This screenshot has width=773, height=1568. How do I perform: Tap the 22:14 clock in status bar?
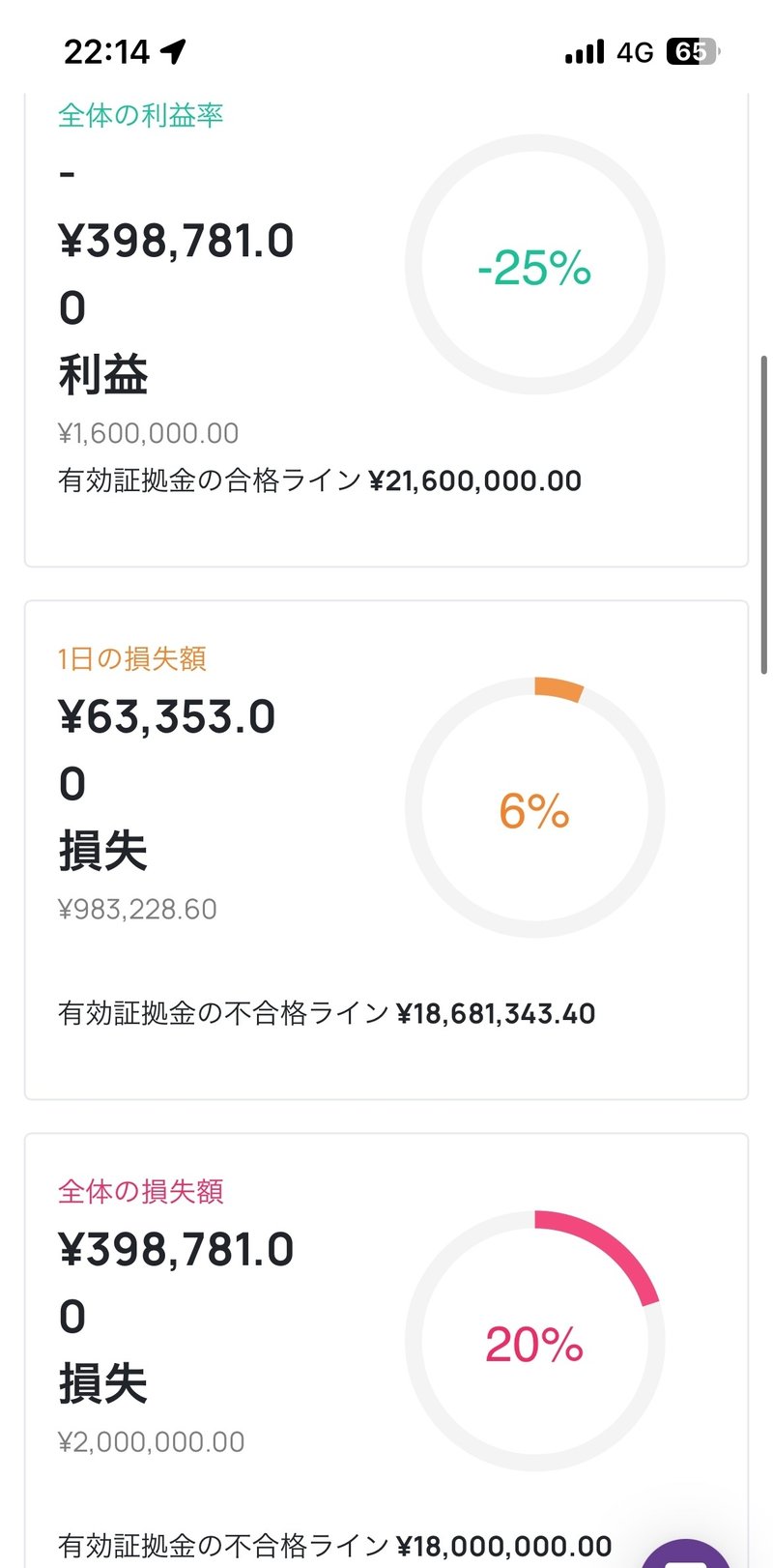(x=106, y=51)
